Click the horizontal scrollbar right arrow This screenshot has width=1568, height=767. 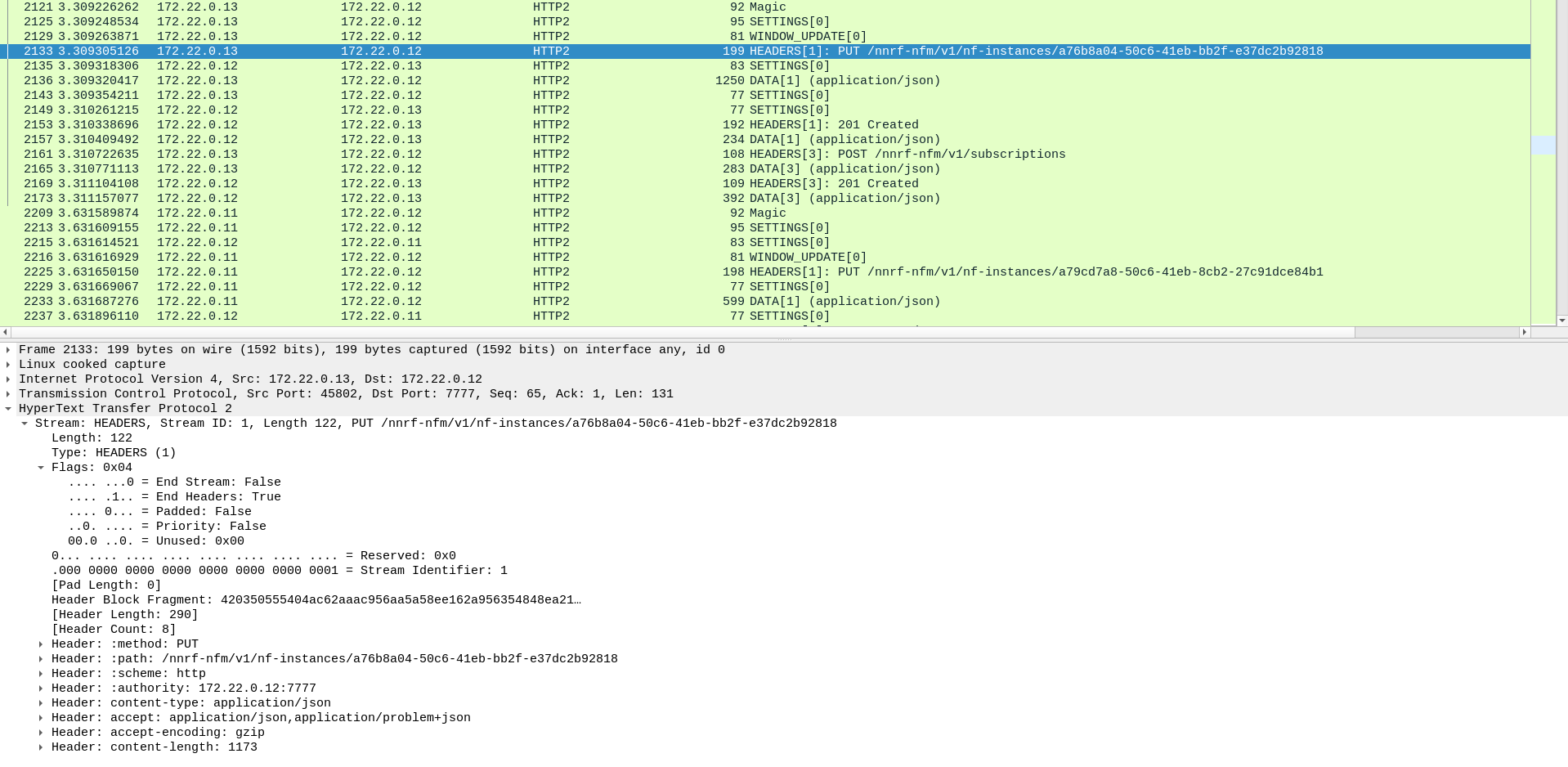[x=1525, y=332]
